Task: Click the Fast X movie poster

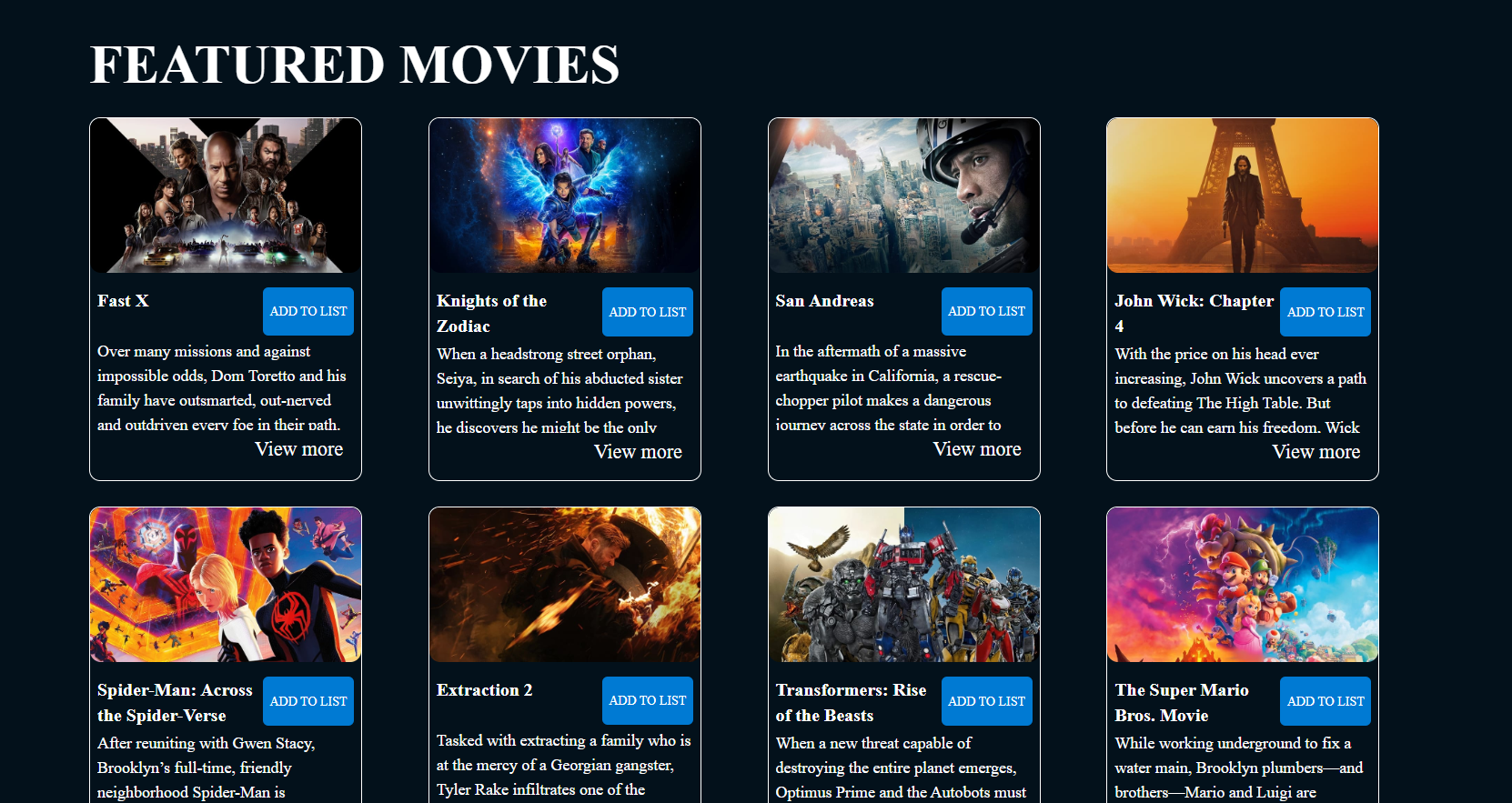Action: pos(226,196)
